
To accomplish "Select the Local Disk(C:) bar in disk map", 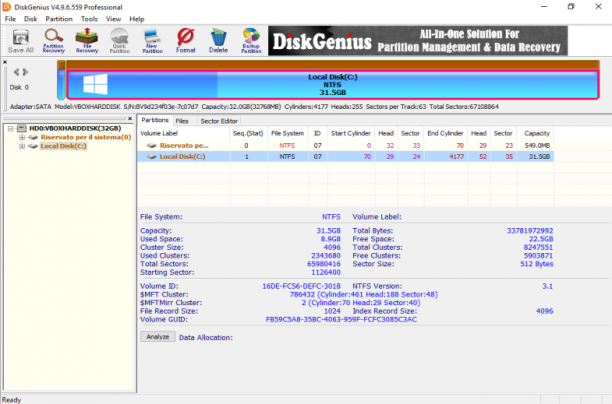I will 333,85.
